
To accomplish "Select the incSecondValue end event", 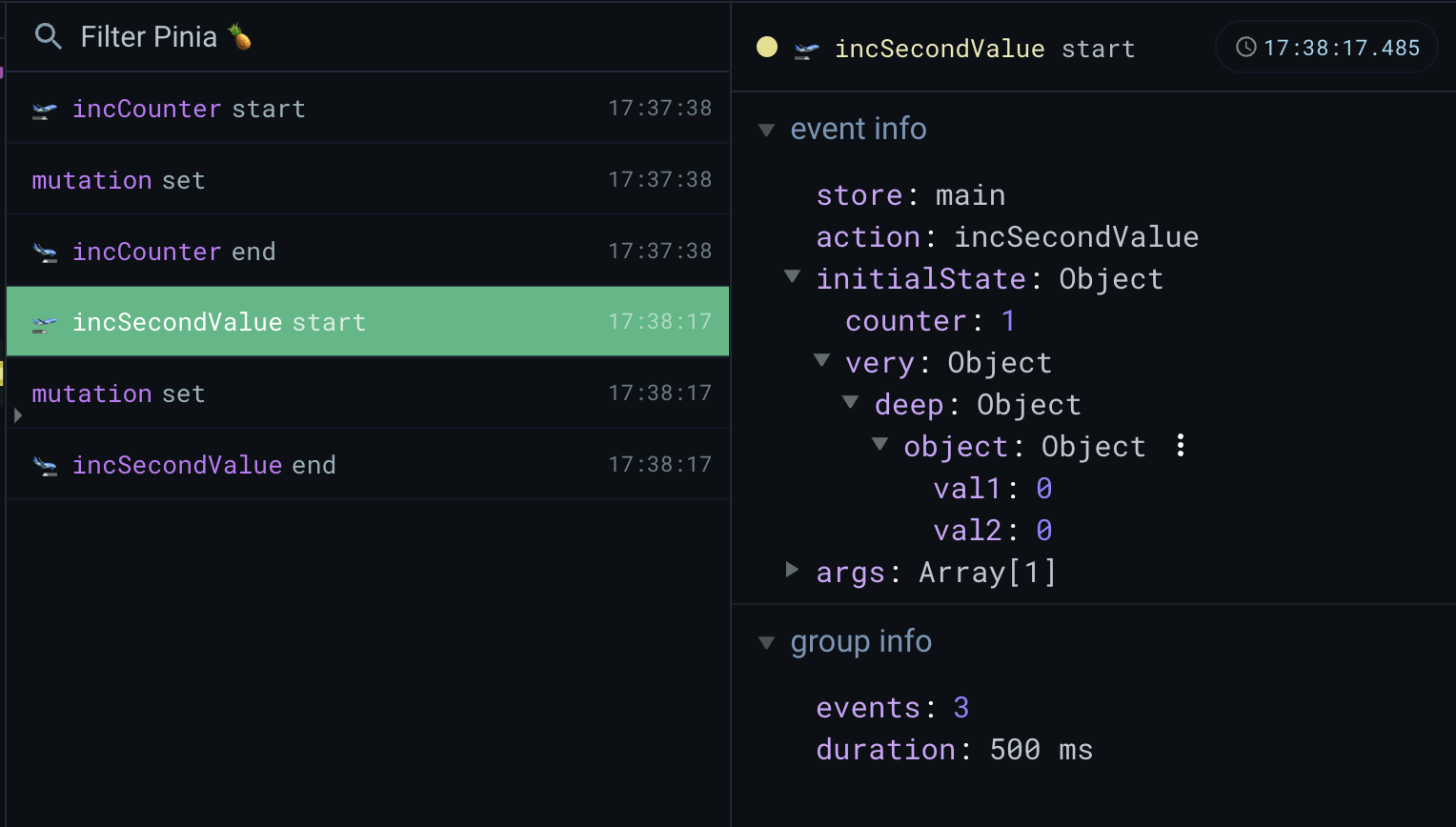I will [368, 465].
